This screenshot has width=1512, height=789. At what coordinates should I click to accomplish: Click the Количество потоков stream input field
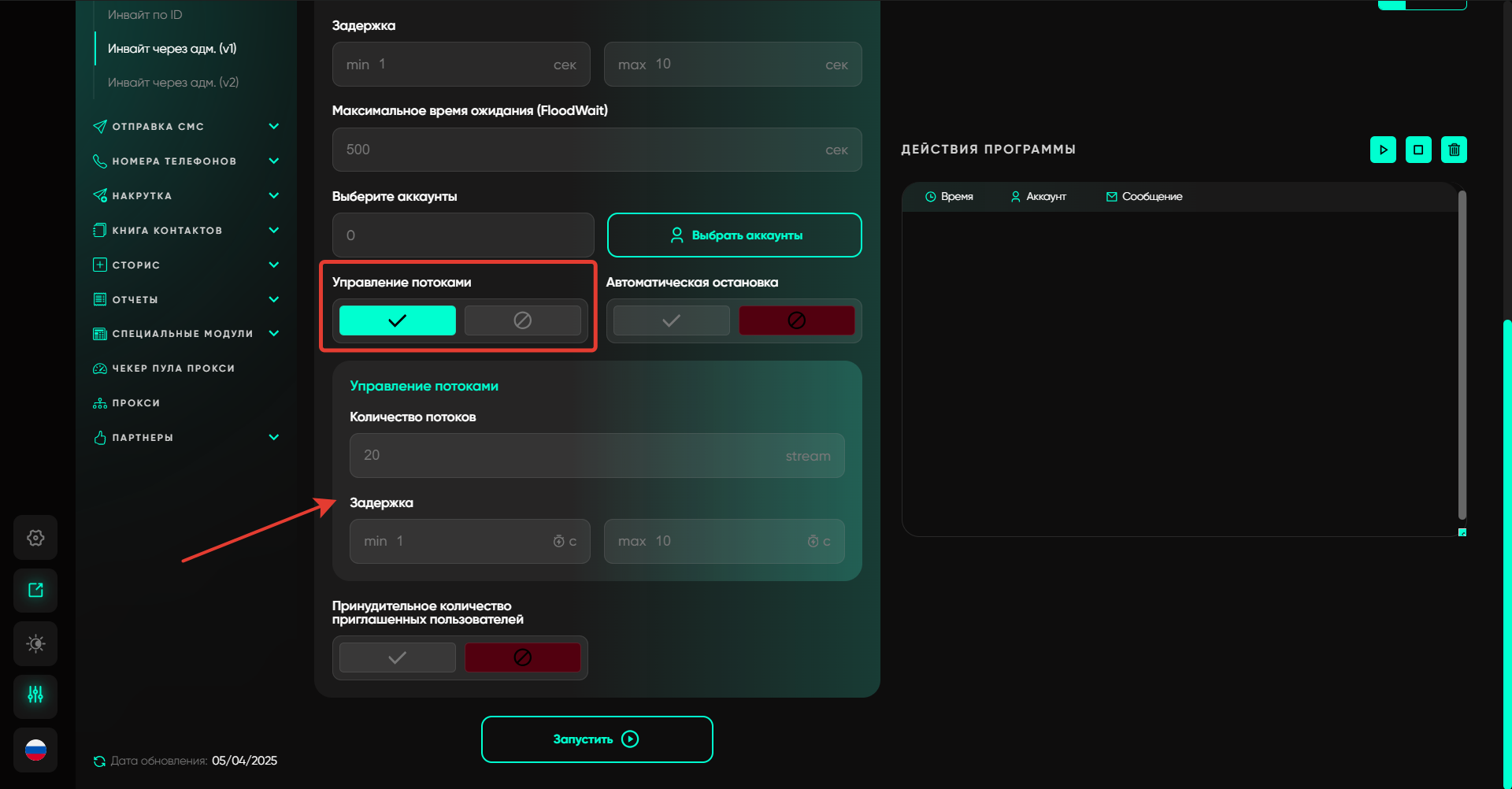point(596,455)
